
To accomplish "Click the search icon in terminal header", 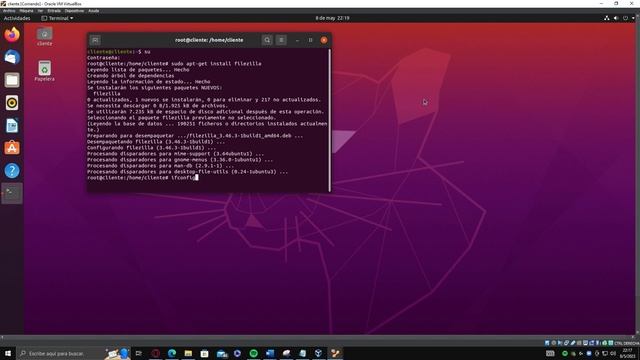I will [x=267, y=40].
